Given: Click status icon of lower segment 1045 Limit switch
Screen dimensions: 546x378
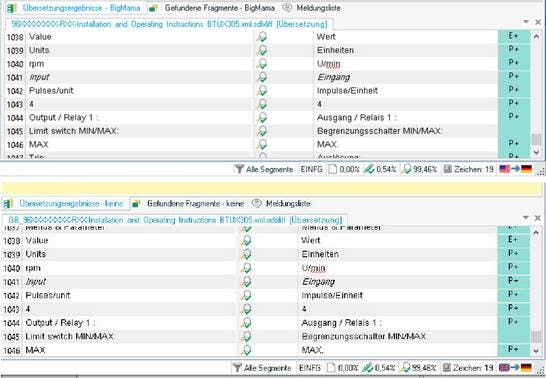Looking at the screenshot, I should 246,337.
